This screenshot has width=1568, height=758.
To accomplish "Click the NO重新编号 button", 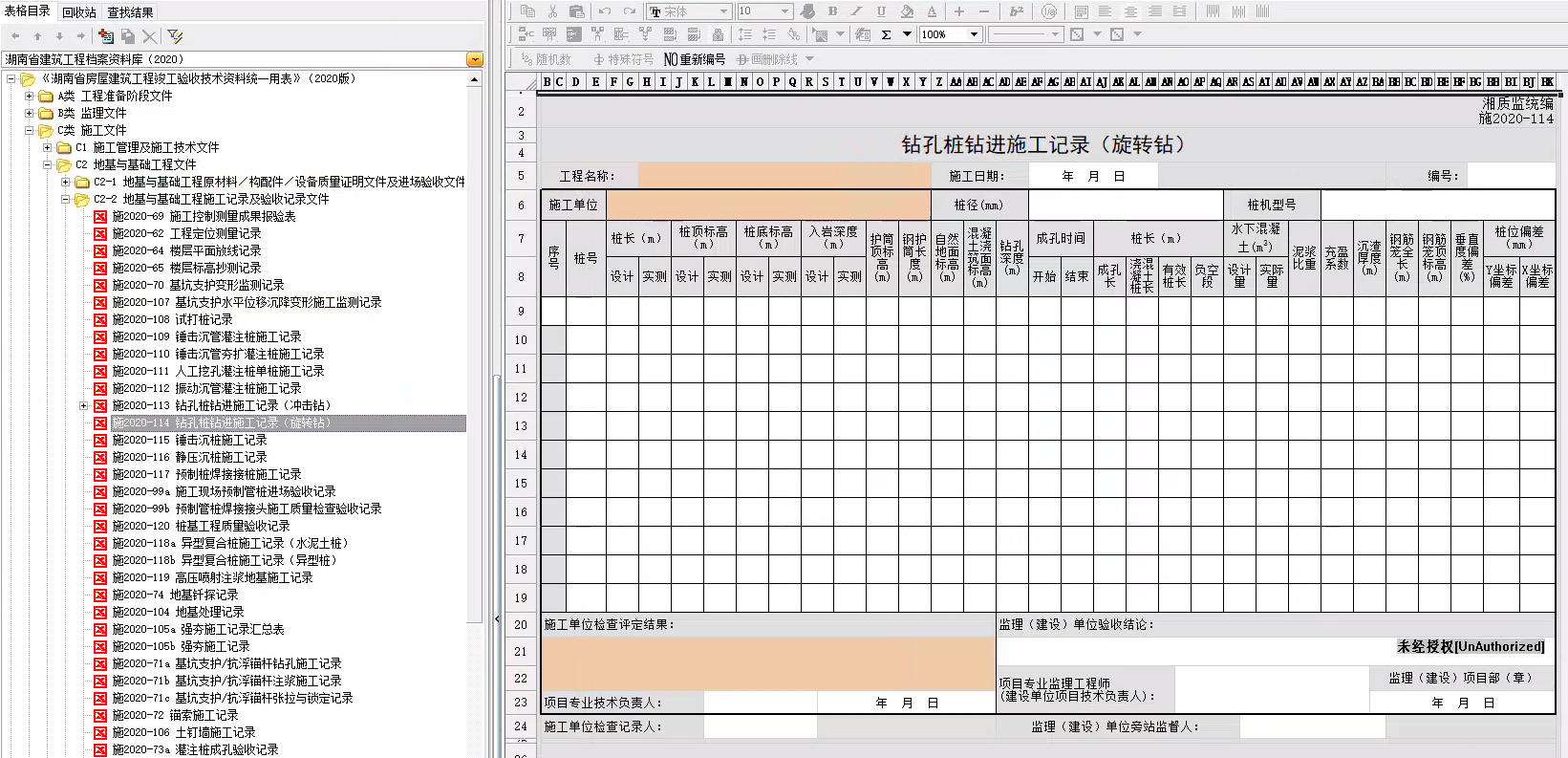I will coord(695,59).
